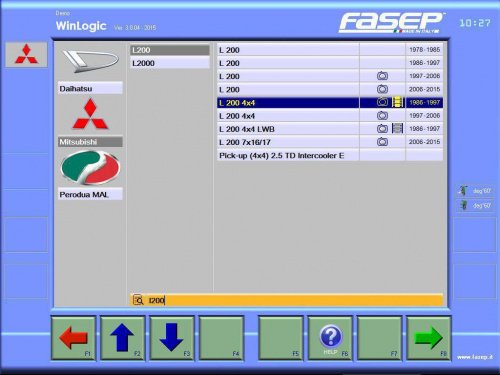Click camera icon on L 200 4x4 LWB row
The image size is (500, 375).
coord(382,129)
